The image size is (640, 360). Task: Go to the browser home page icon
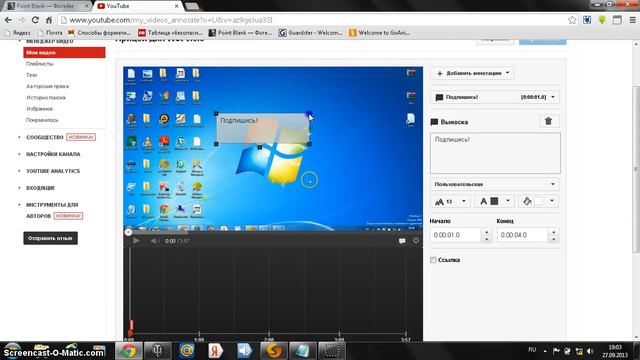coord(49,20)
